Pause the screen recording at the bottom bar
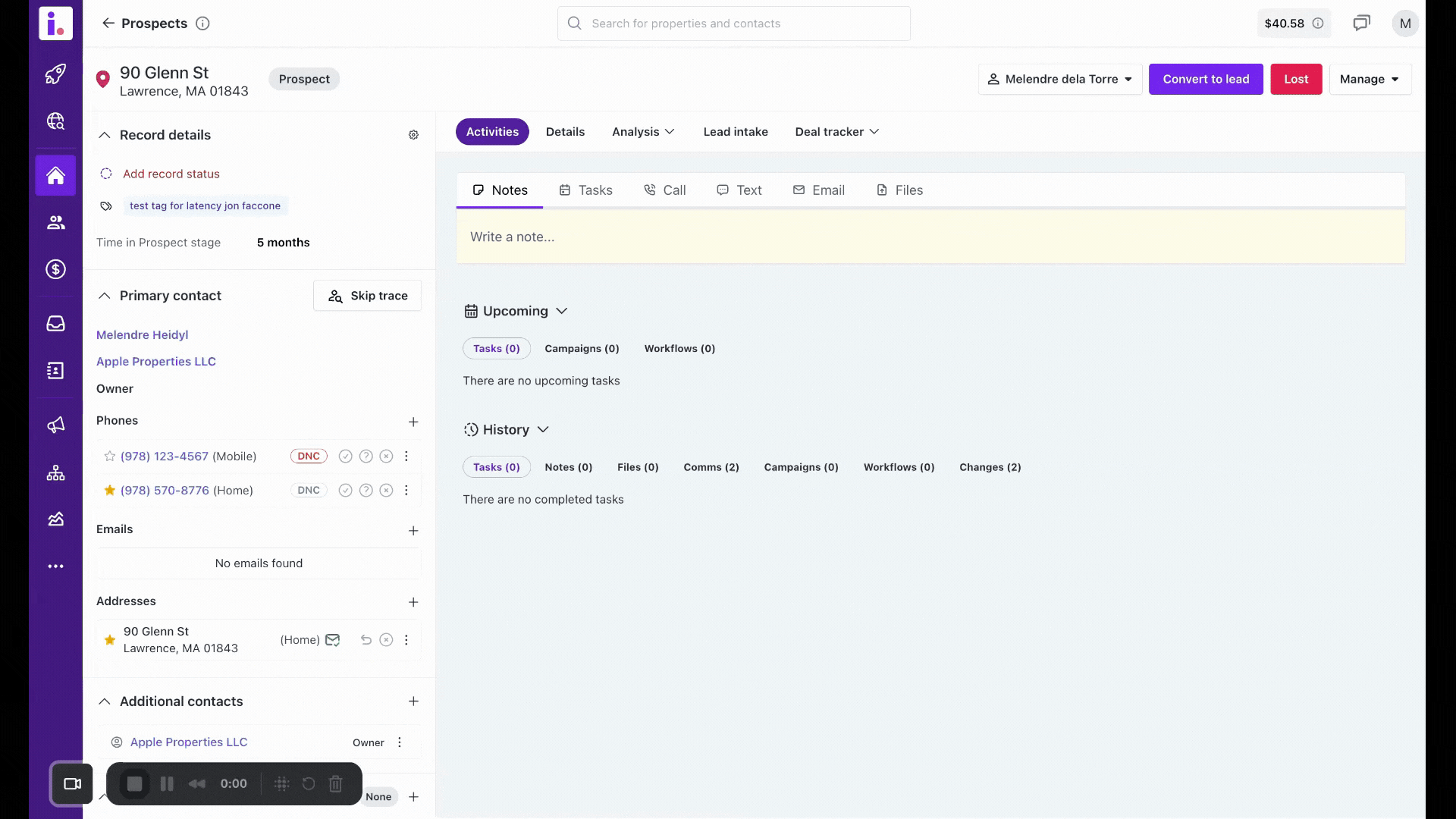This screenshot has height=819, width=1456. click(x=166, y=783)
